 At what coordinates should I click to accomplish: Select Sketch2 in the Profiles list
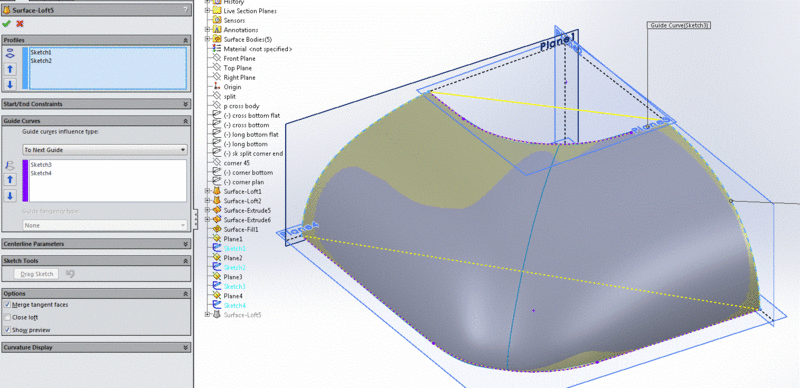pyautogui.click(x=41, y=61)
